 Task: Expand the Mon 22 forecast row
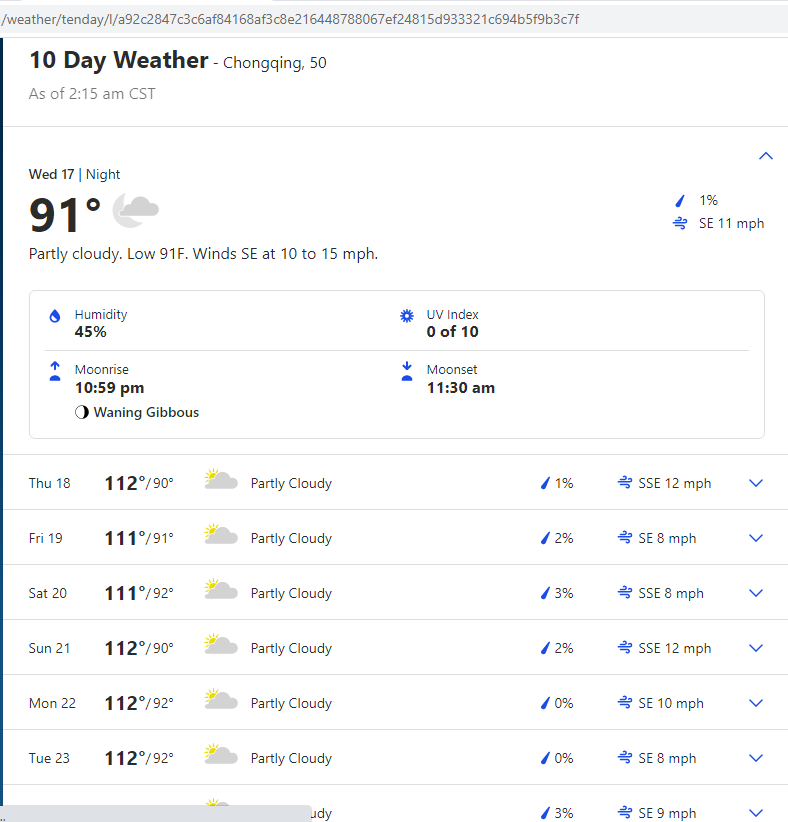756,703
